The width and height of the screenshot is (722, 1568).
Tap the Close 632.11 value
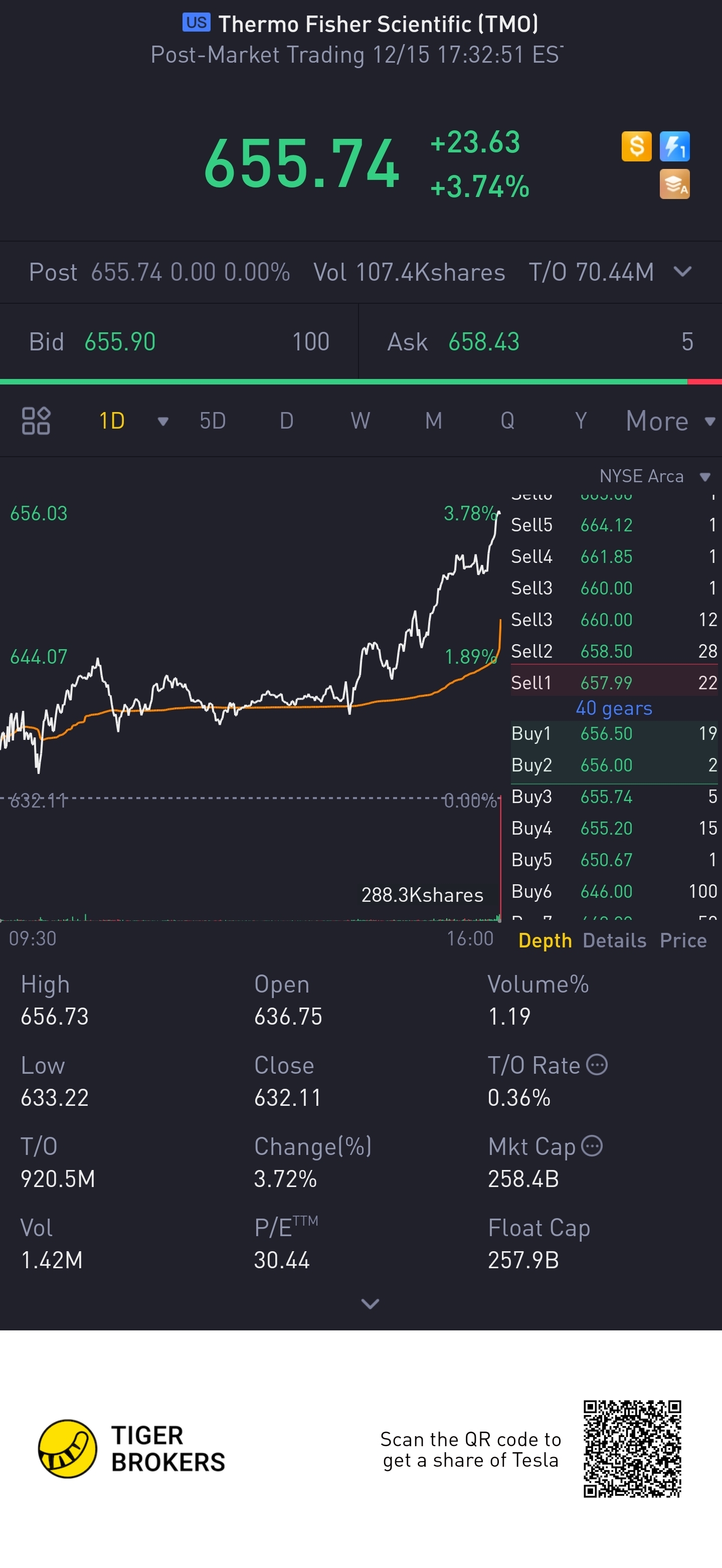[287, 1097]
